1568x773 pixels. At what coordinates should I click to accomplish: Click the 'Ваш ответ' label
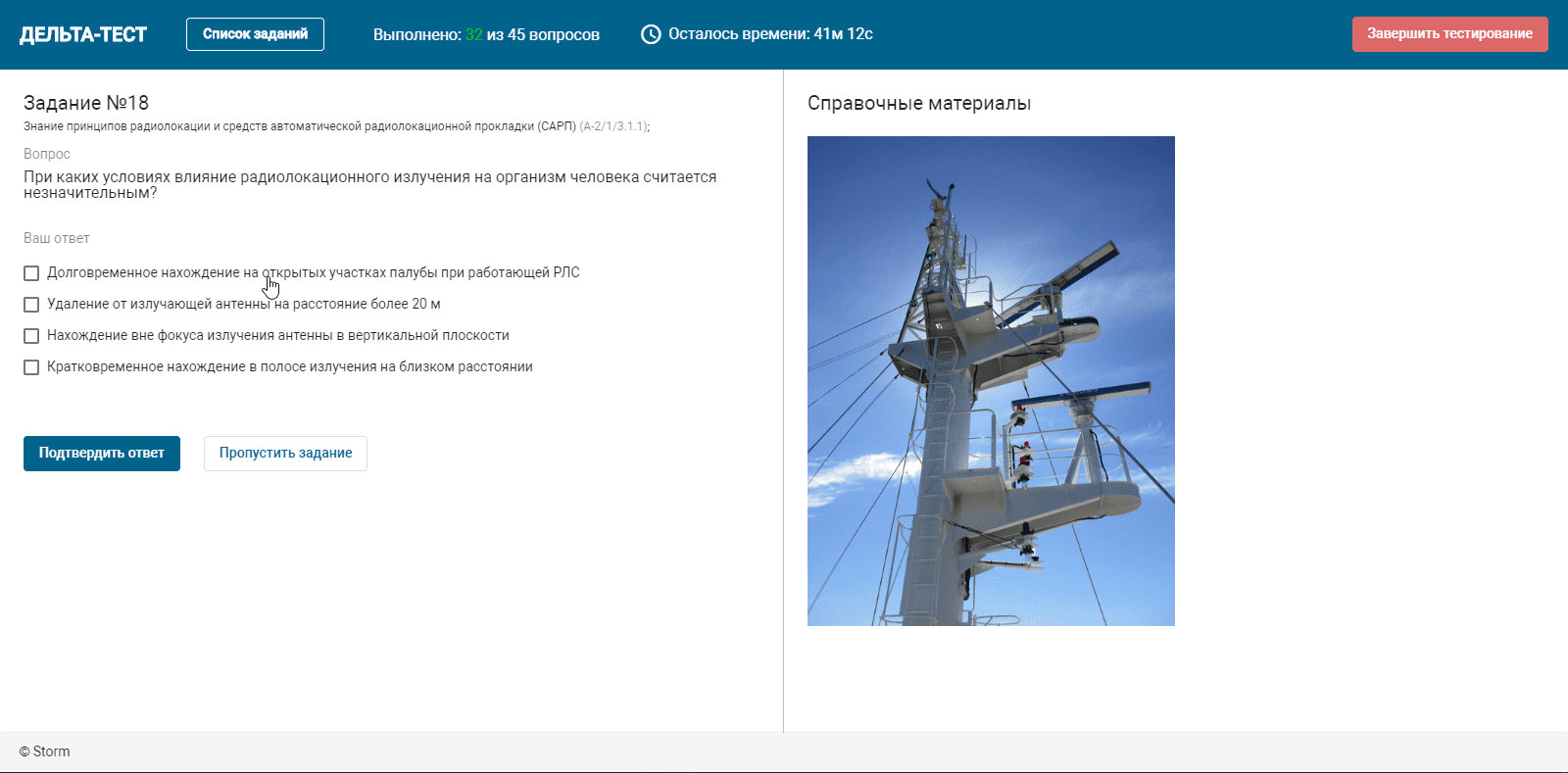pos(57,238)
